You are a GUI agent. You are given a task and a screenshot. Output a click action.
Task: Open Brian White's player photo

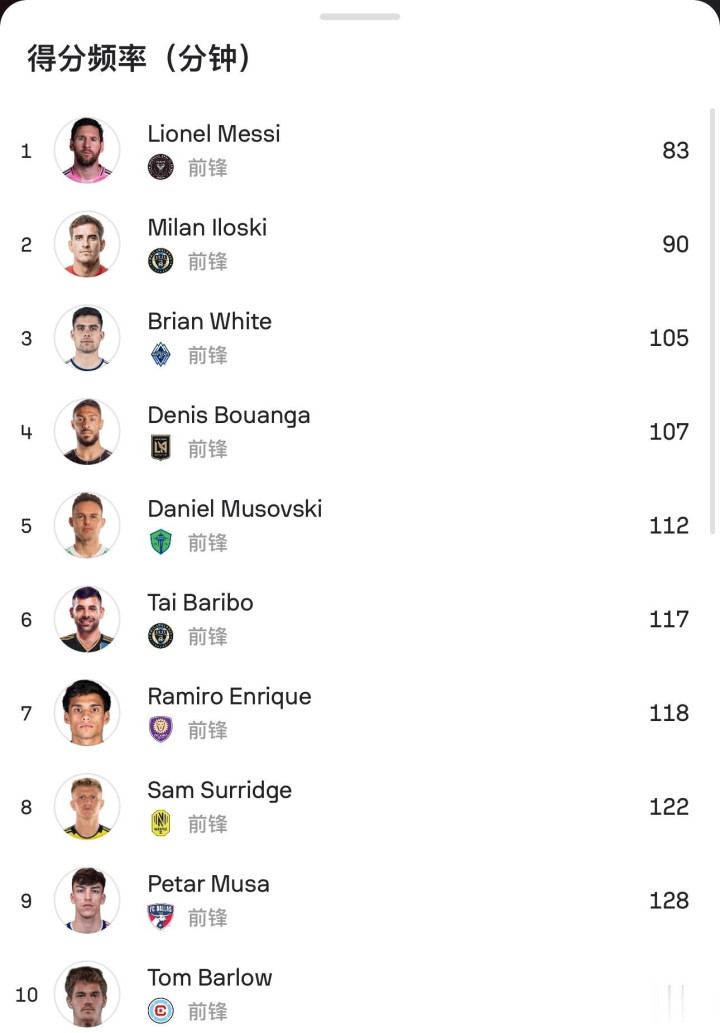coord(87,338)
